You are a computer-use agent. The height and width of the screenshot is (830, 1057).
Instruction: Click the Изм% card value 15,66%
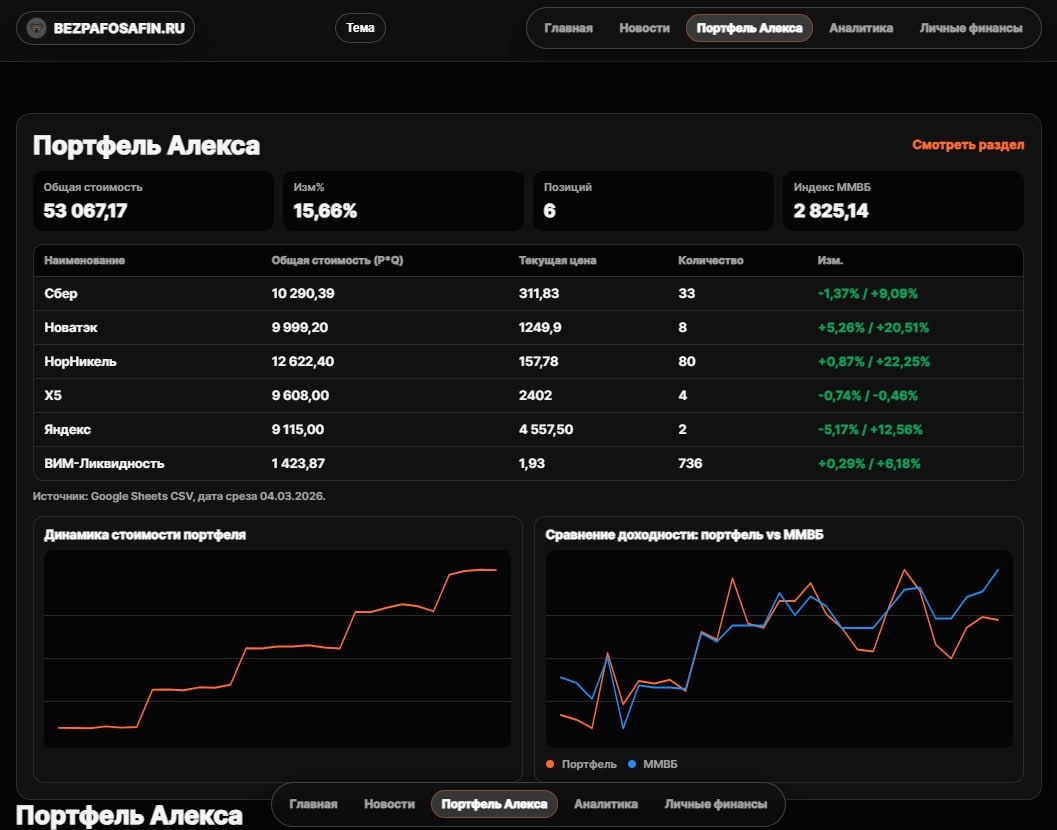click(325, 211)
